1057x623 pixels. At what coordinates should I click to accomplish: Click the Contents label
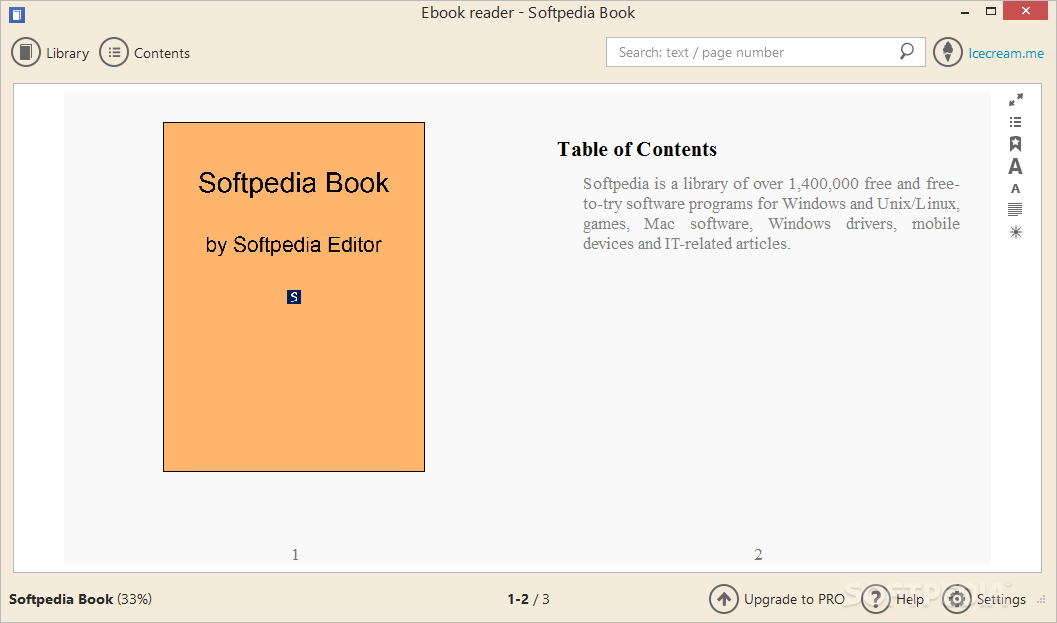(162, 53)
